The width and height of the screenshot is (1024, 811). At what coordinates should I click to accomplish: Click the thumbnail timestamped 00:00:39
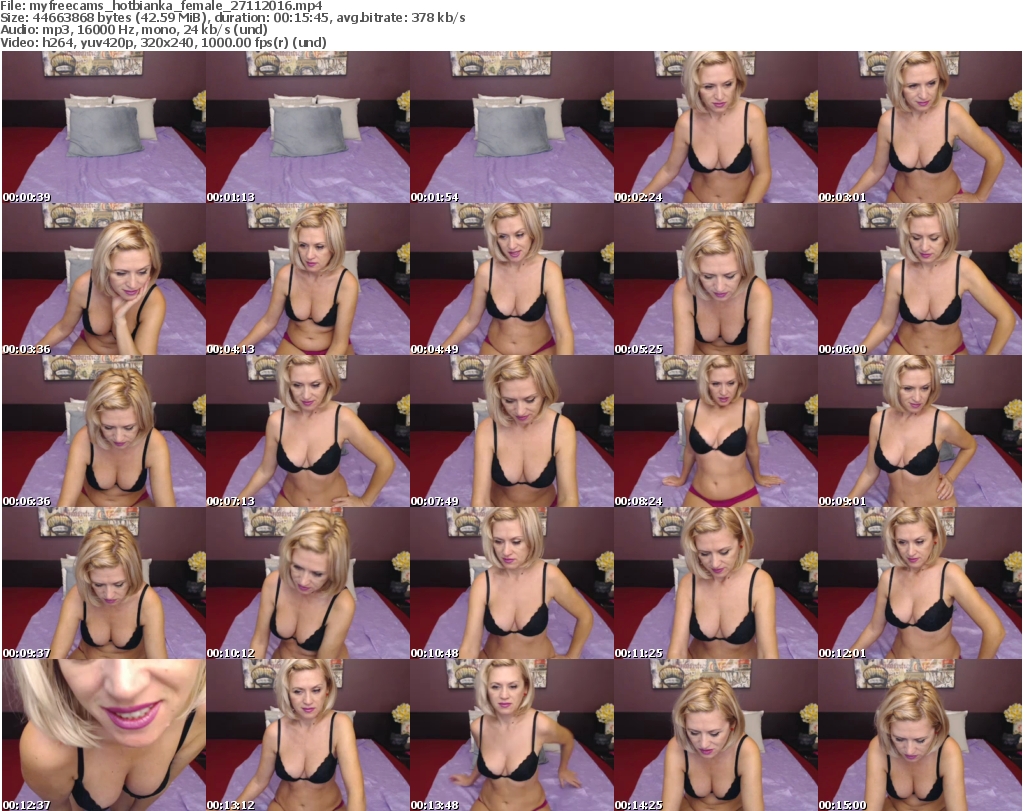point(103,128)
